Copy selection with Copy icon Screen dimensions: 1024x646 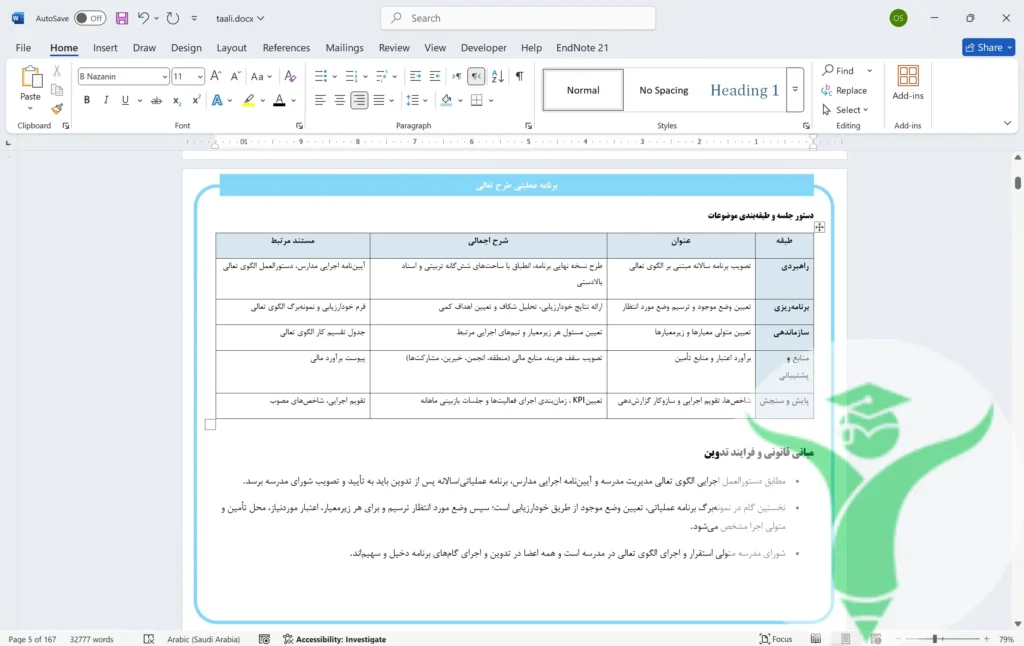coord(57,90)
